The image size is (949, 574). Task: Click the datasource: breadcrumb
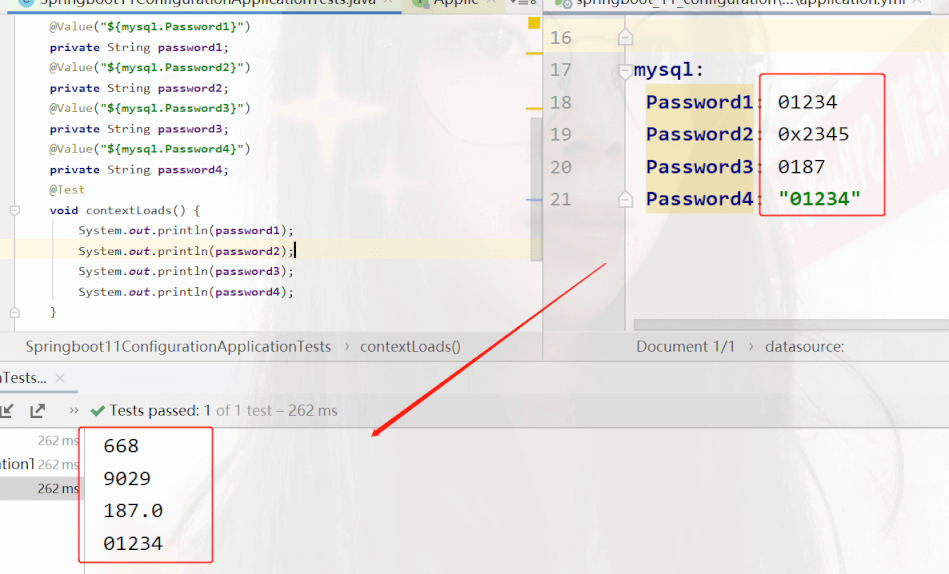tap(804, 346)
